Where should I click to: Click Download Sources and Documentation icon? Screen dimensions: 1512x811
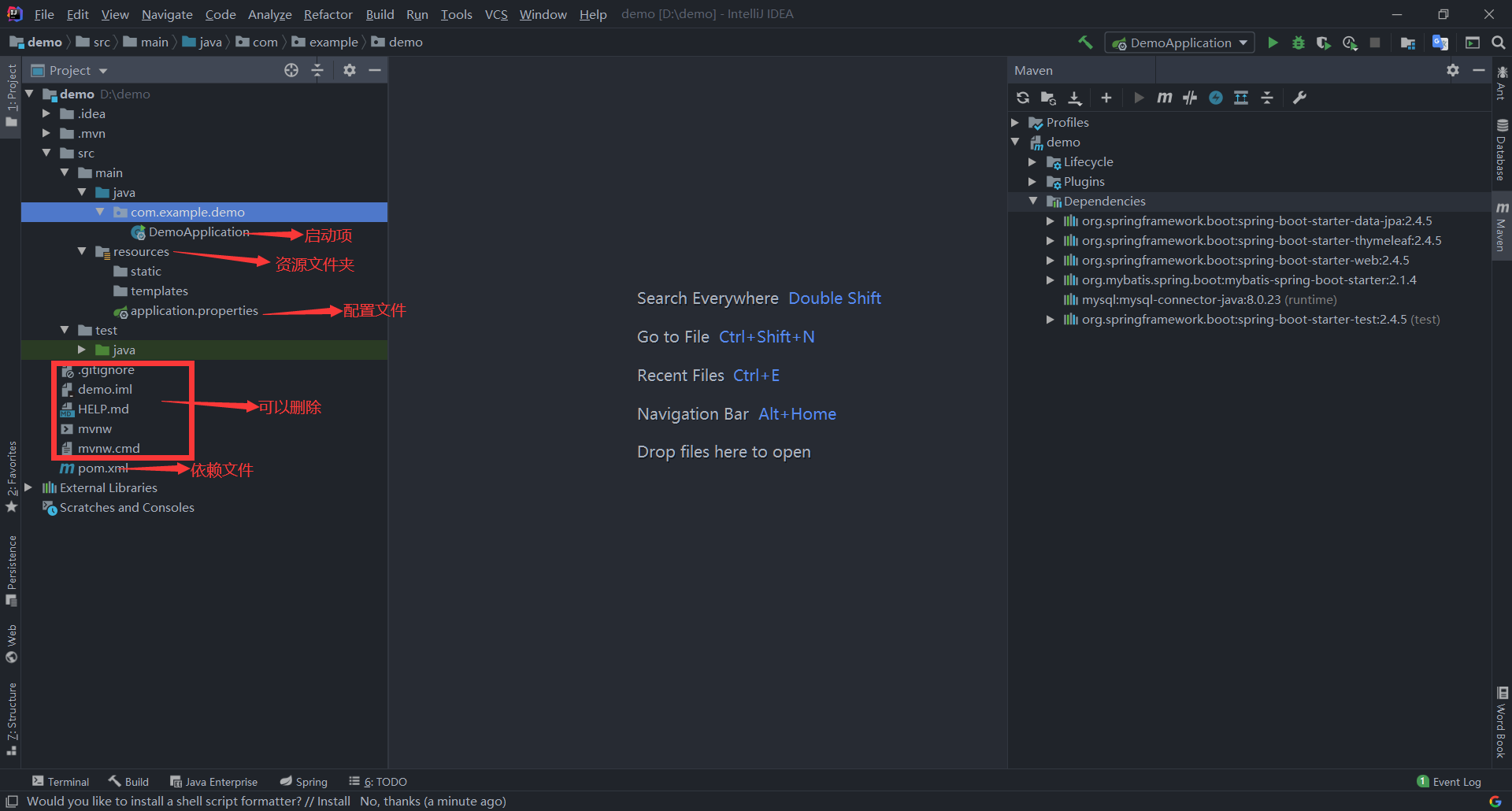[1075, 98]
